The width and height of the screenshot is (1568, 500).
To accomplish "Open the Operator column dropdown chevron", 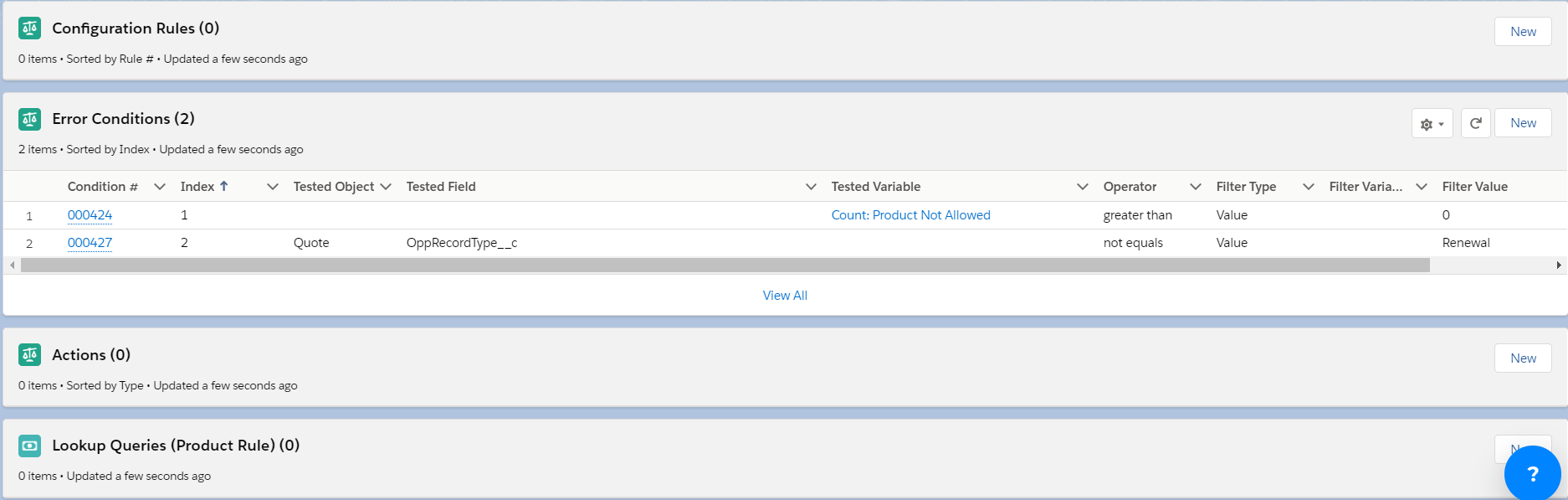I will pos(1195,187).
